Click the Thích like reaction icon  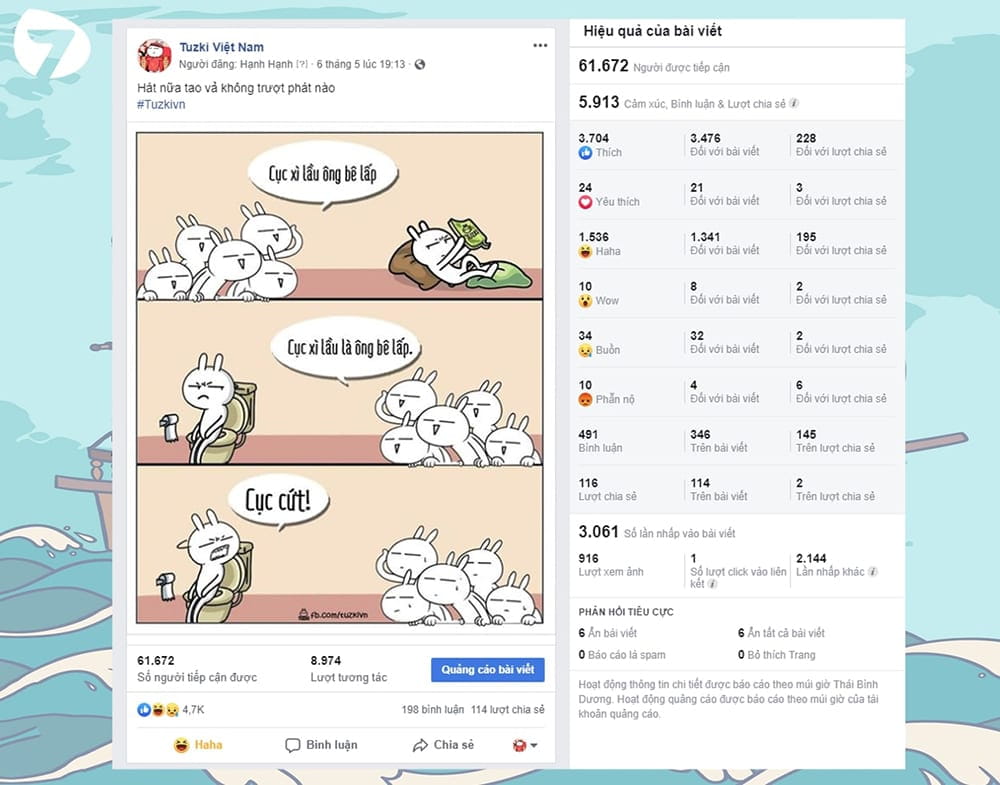[585, 153]
